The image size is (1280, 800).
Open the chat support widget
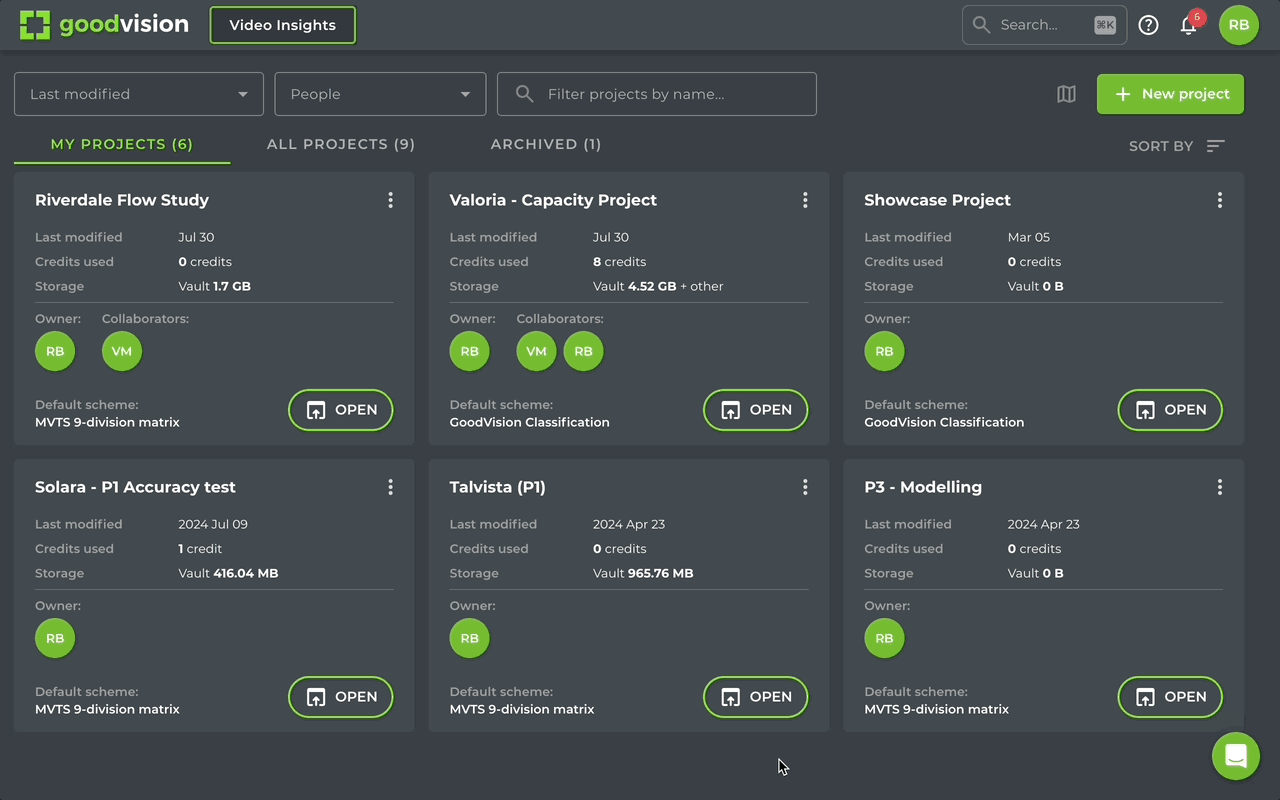(1235, 756)
